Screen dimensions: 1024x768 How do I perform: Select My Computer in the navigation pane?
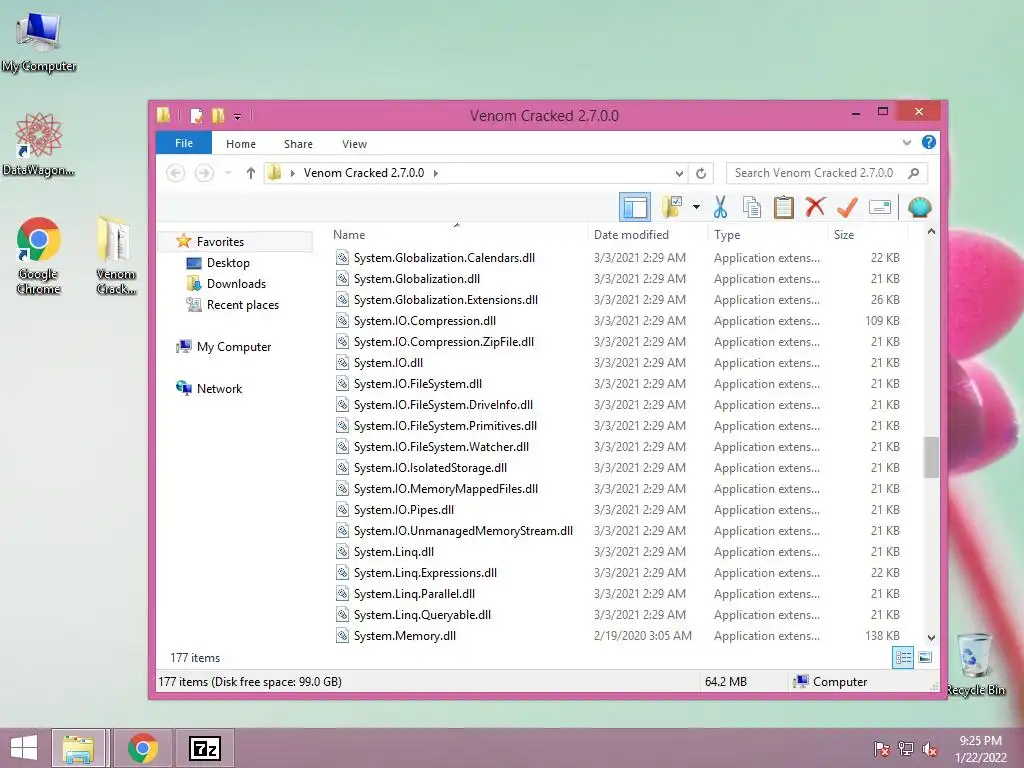click(234, 347)
